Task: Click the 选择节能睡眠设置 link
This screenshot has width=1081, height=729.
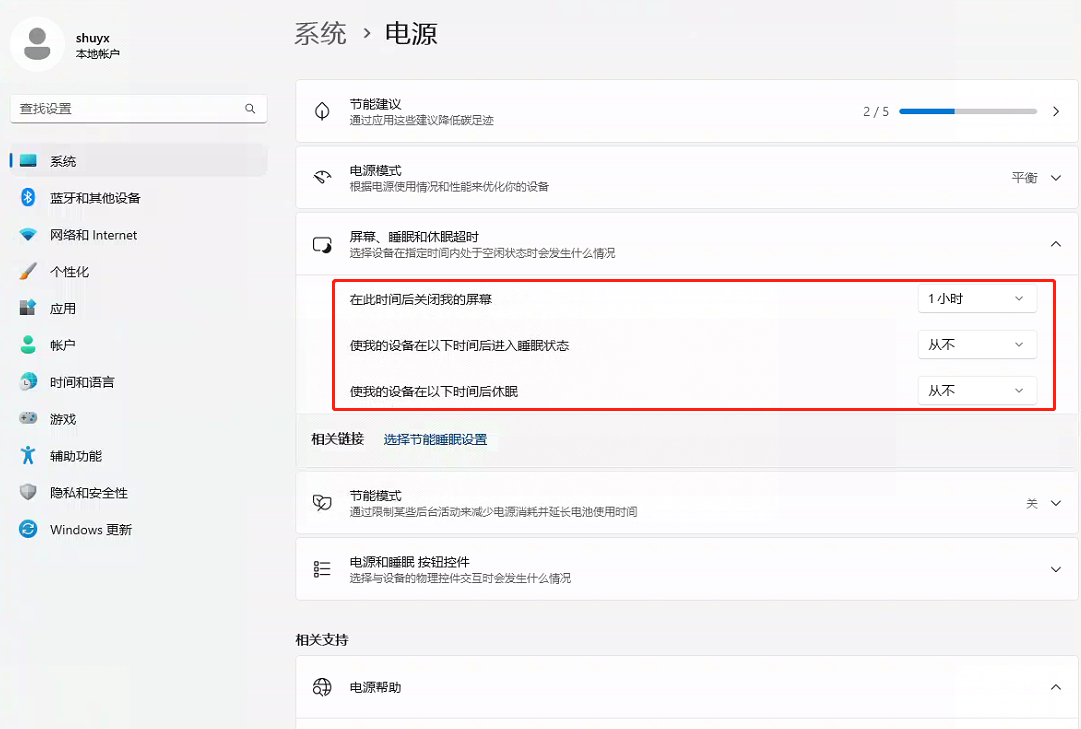Action: (x=438, y=440)
